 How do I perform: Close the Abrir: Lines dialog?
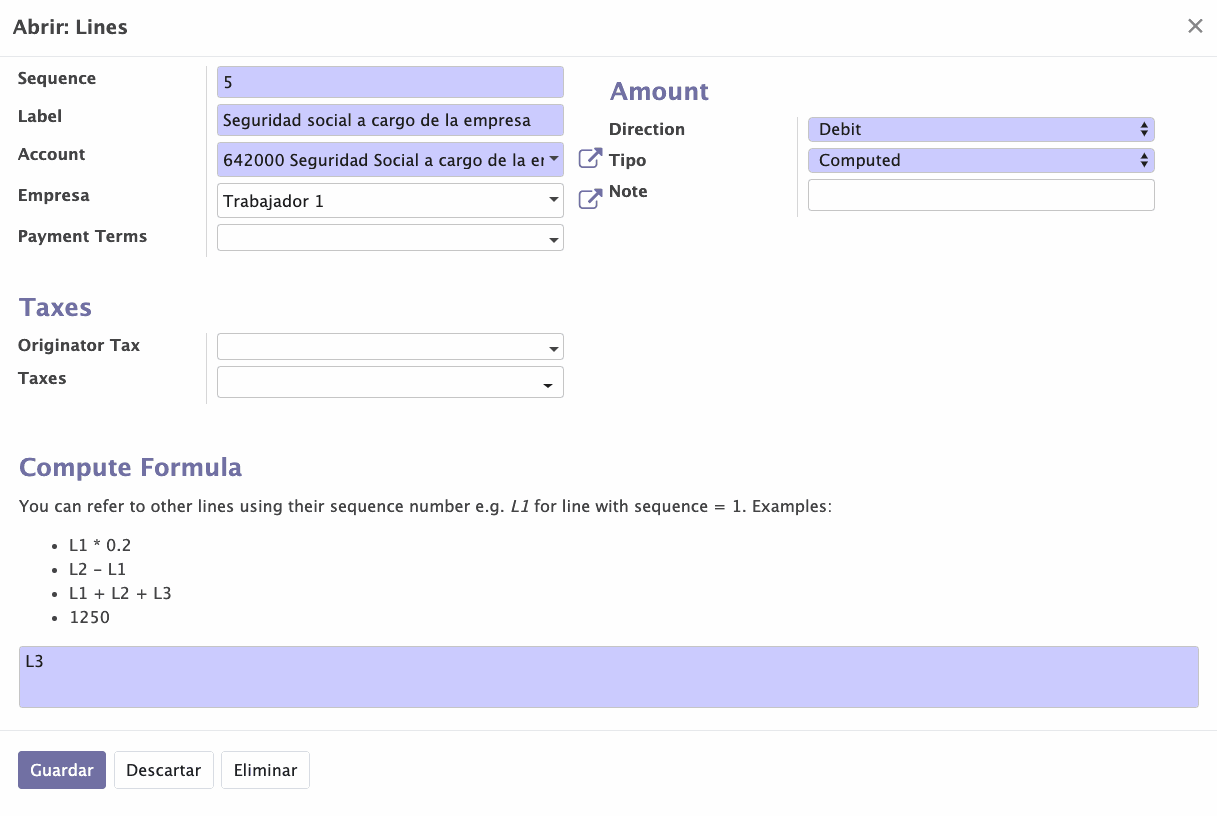pyautogui.click(x=1195, y=26)
